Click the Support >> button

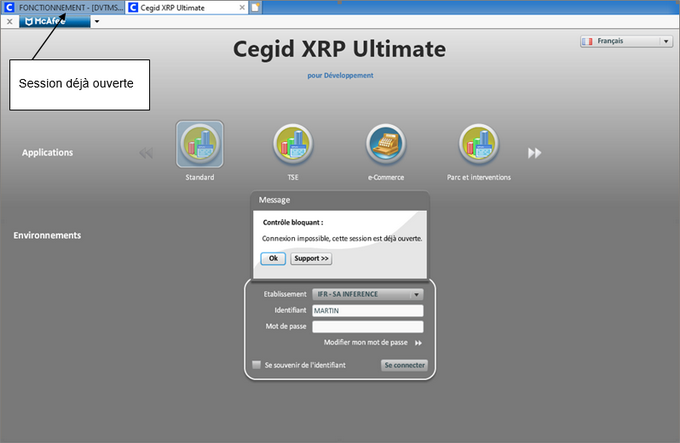[310, 258]
